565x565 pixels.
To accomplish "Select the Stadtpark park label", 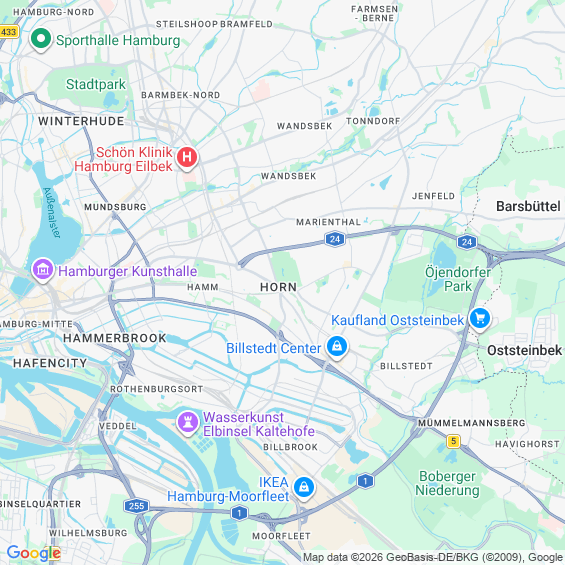I will coord(96,84).
